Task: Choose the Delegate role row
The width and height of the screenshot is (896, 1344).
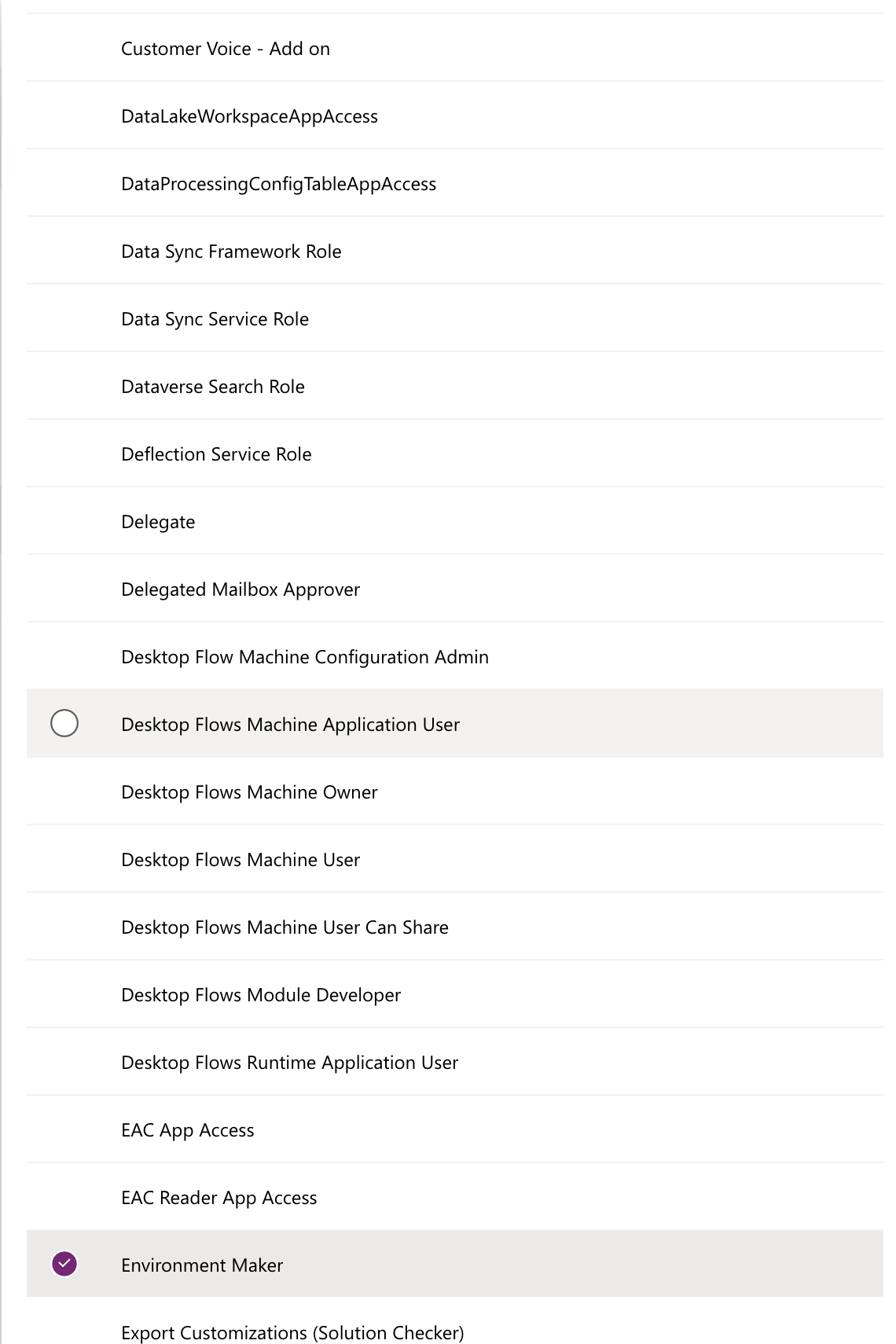Action: tap(158, 522)
